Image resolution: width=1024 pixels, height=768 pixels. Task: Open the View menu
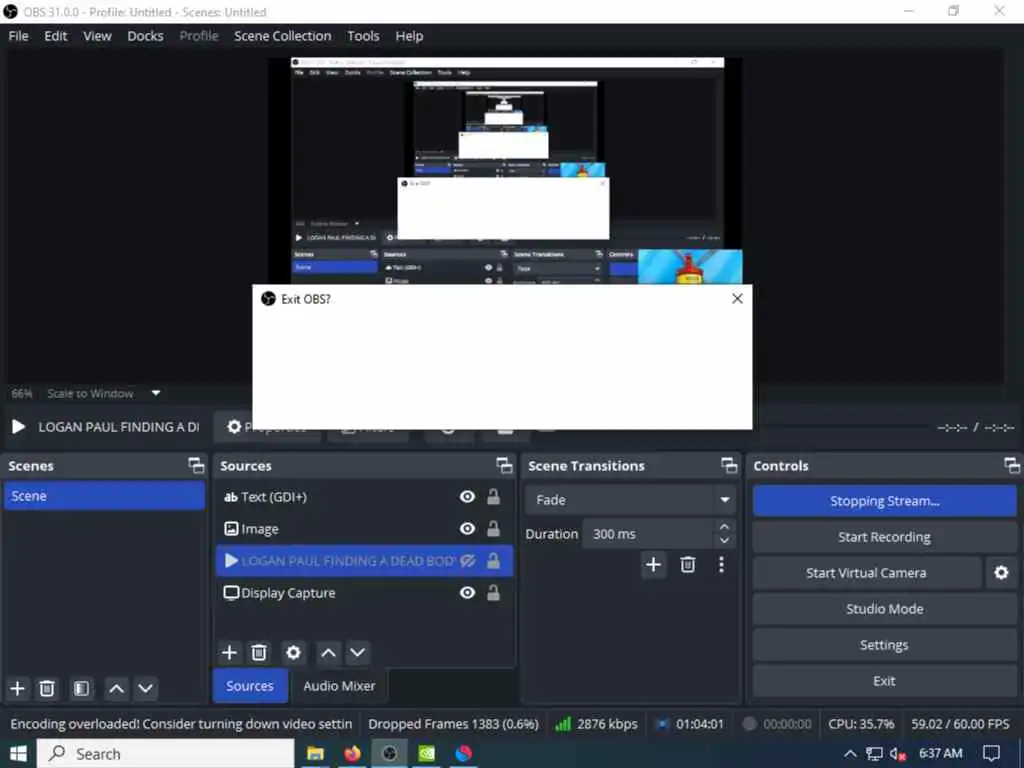(x=97, y=36)
